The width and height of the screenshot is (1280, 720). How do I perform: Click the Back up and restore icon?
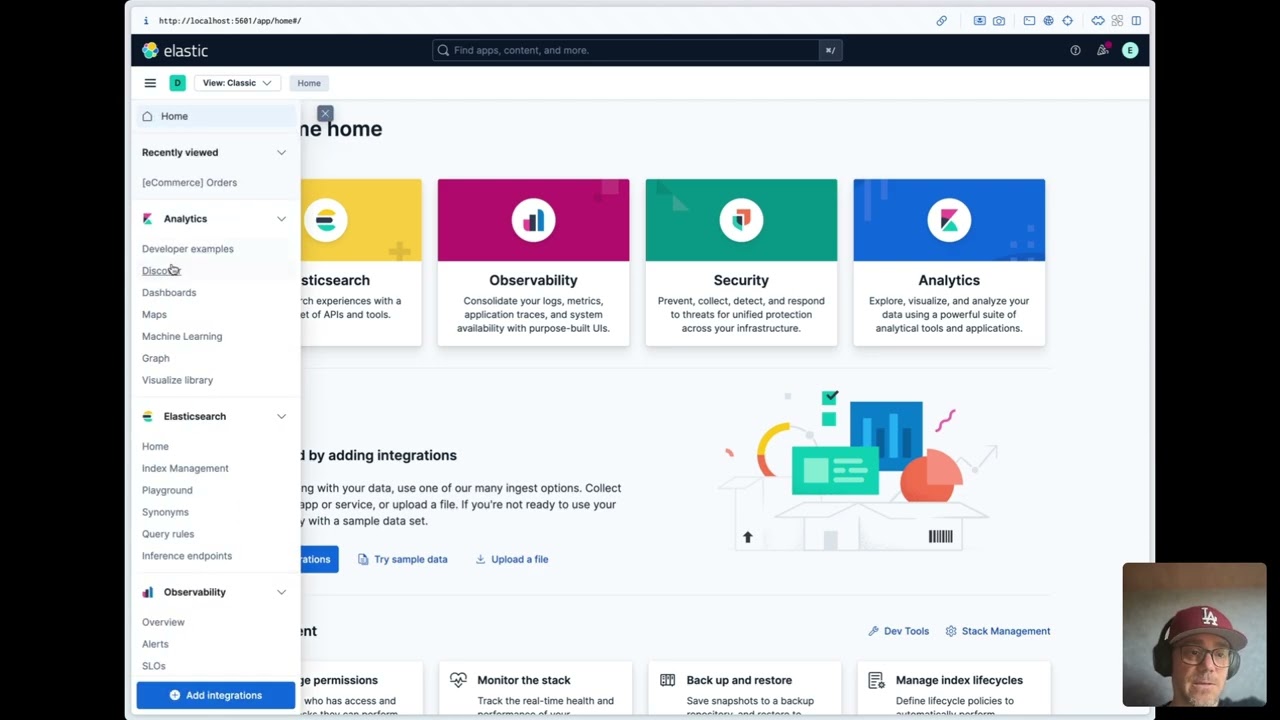pos(667,680)
